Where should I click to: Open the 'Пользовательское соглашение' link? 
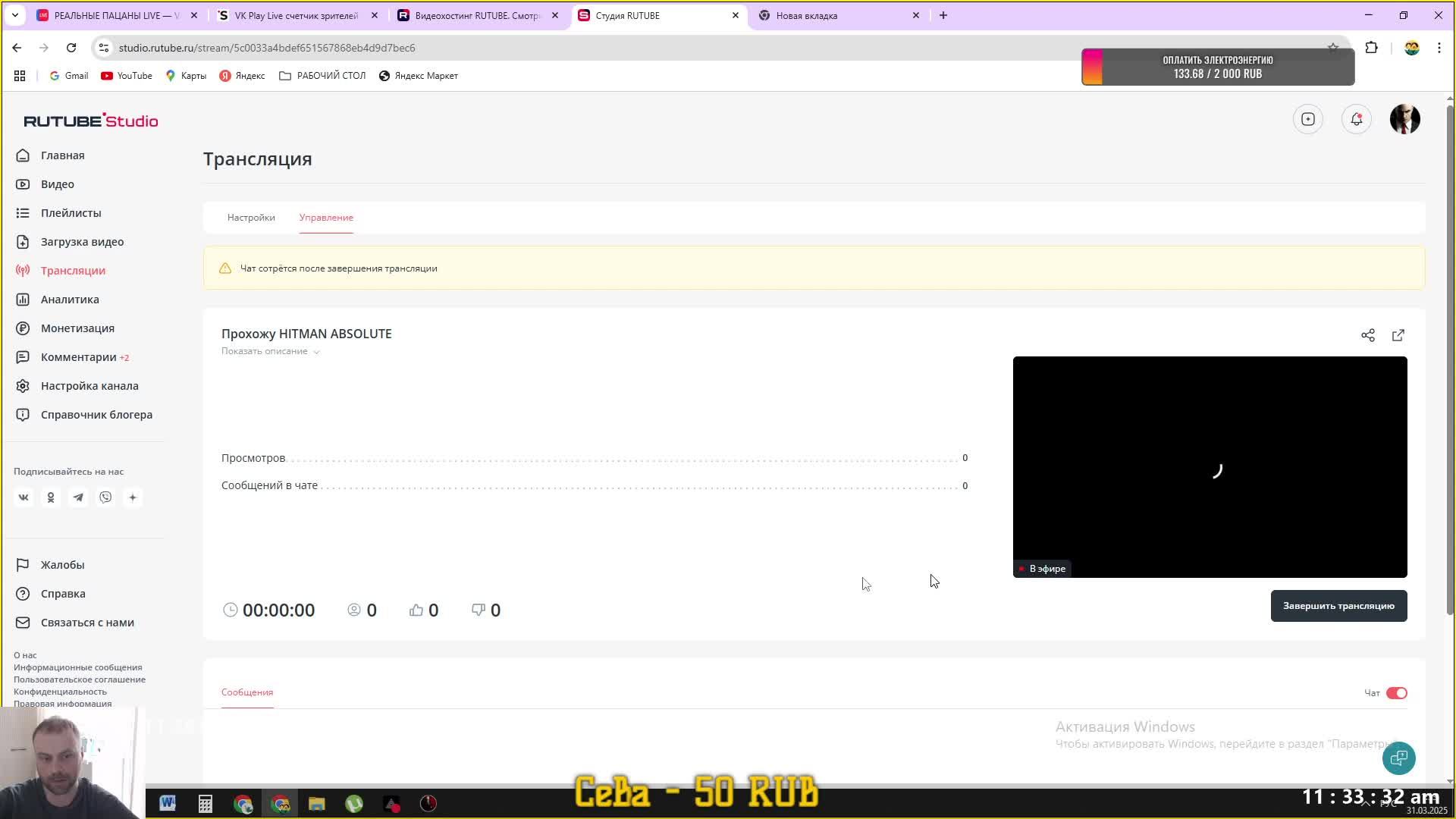pos(80,679)
